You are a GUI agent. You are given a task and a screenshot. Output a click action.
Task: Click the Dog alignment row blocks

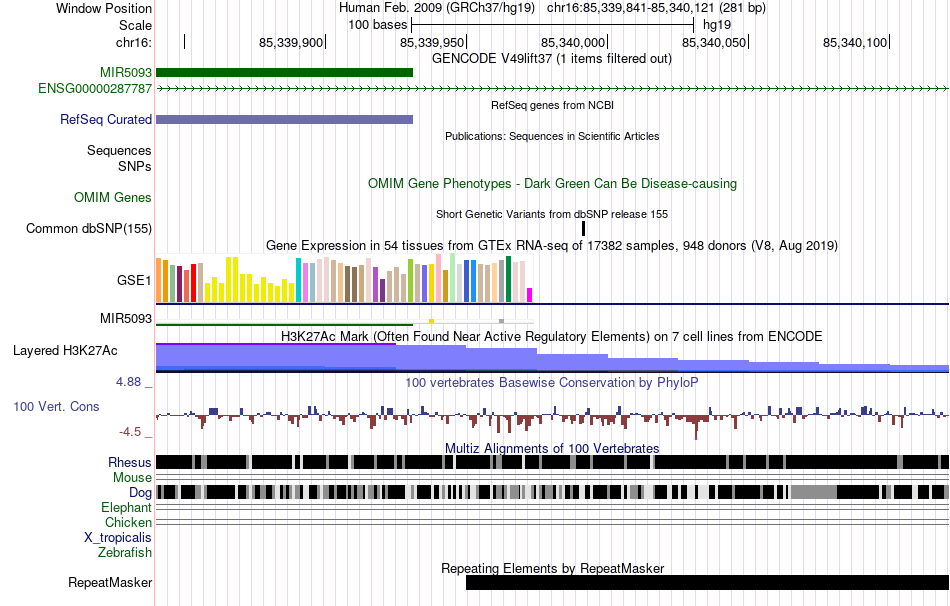(x=553, y=492)
